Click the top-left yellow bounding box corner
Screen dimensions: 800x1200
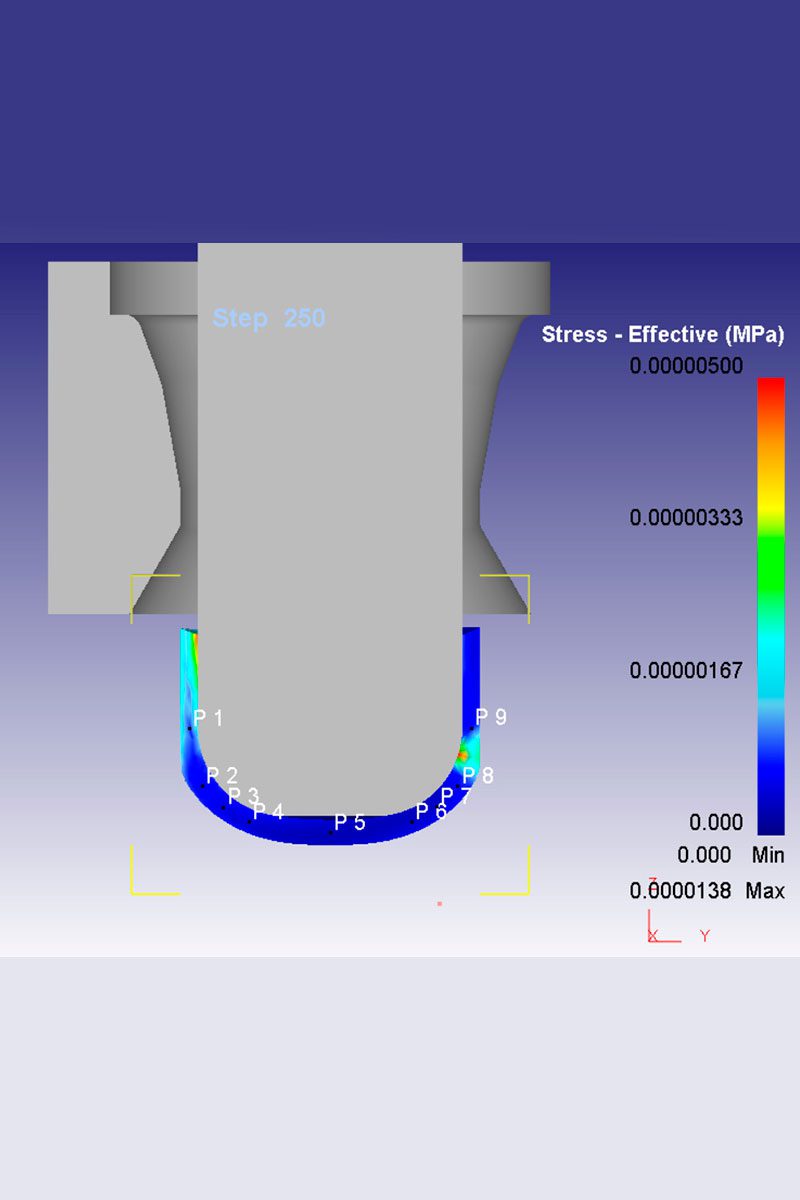[x=133, y=578]
